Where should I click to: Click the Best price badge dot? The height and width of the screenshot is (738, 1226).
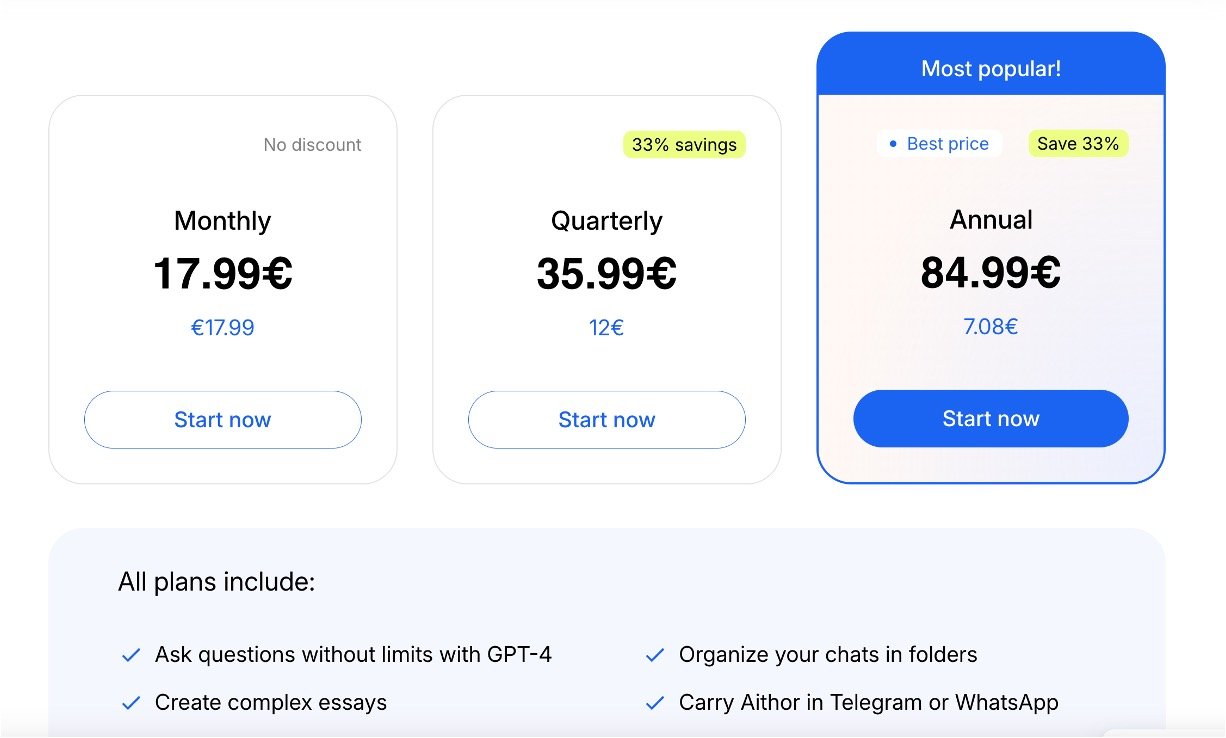[893, 144]
